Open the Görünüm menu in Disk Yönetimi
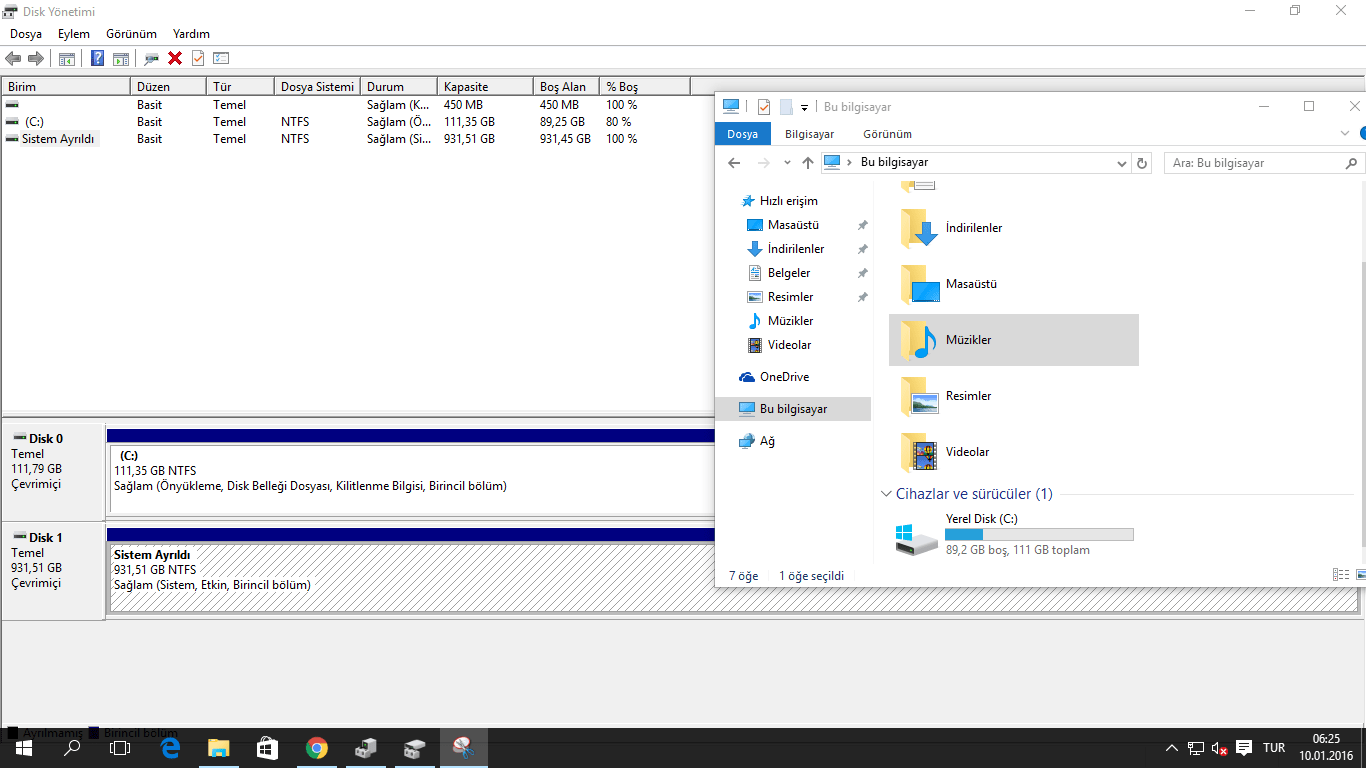This screenshot has width=1366, height=768. tap(131, 34)
